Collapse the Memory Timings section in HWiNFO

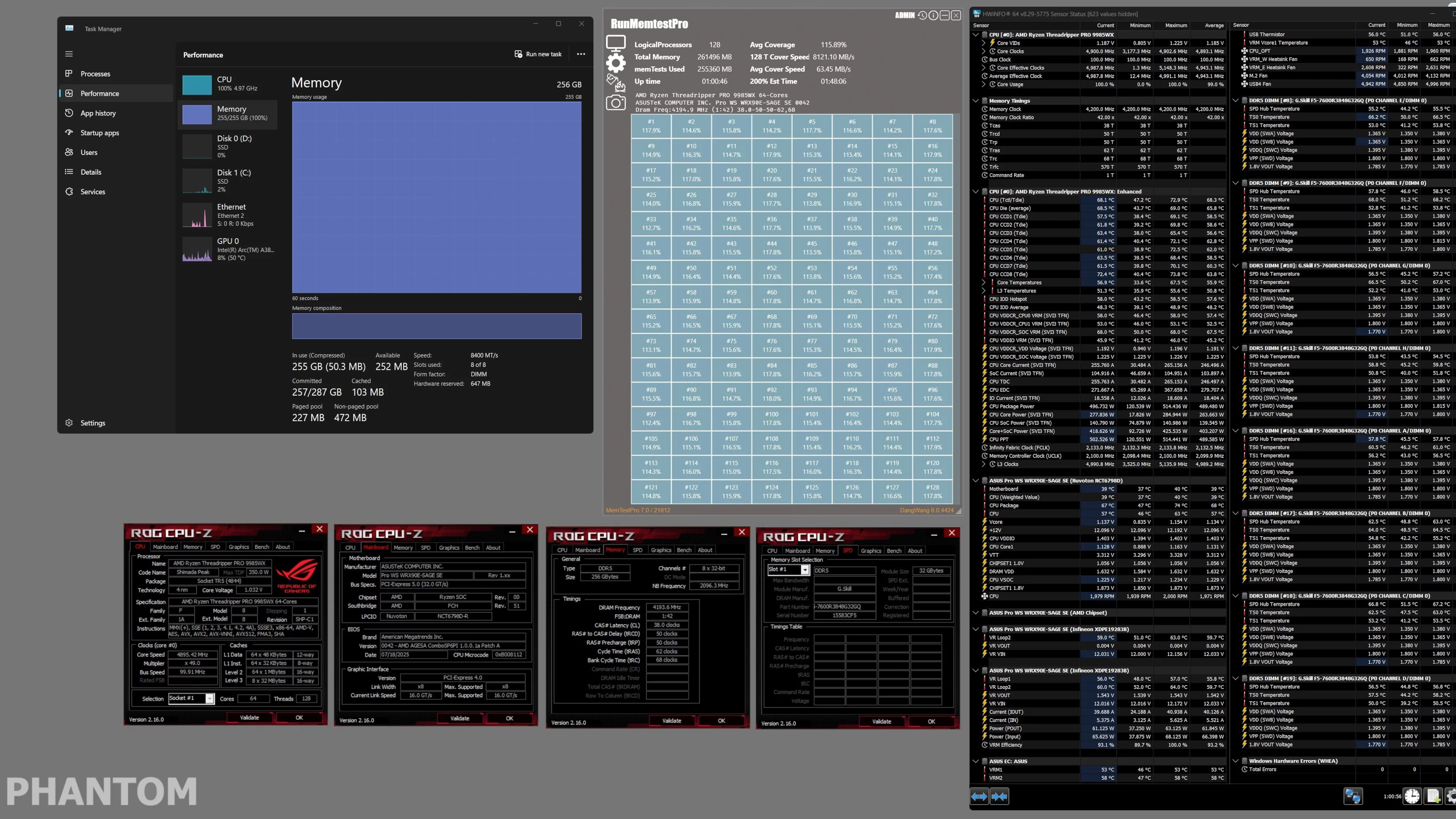pos(976,100)
